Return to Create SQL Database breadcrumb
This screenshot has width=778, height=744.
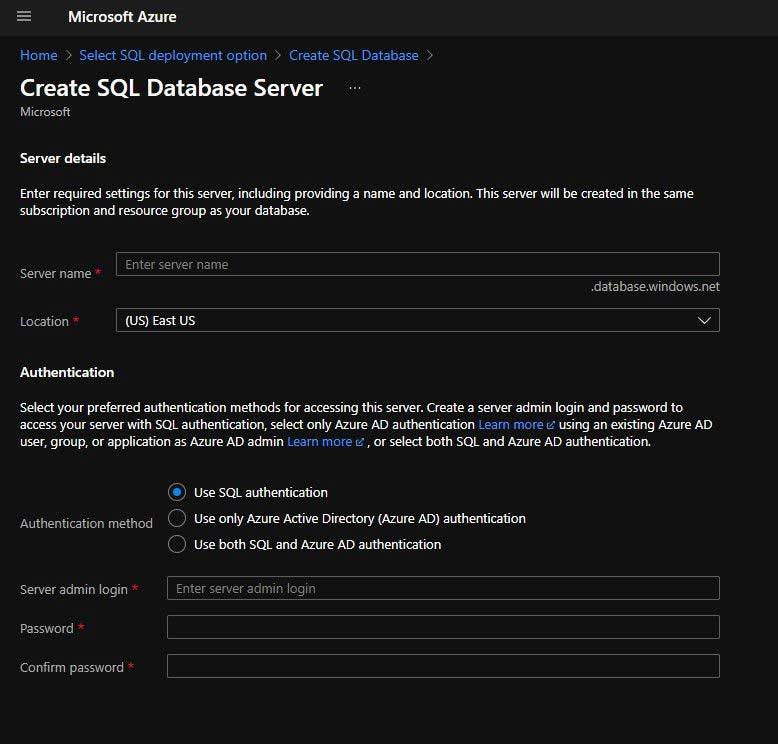[x=354, y=55]
